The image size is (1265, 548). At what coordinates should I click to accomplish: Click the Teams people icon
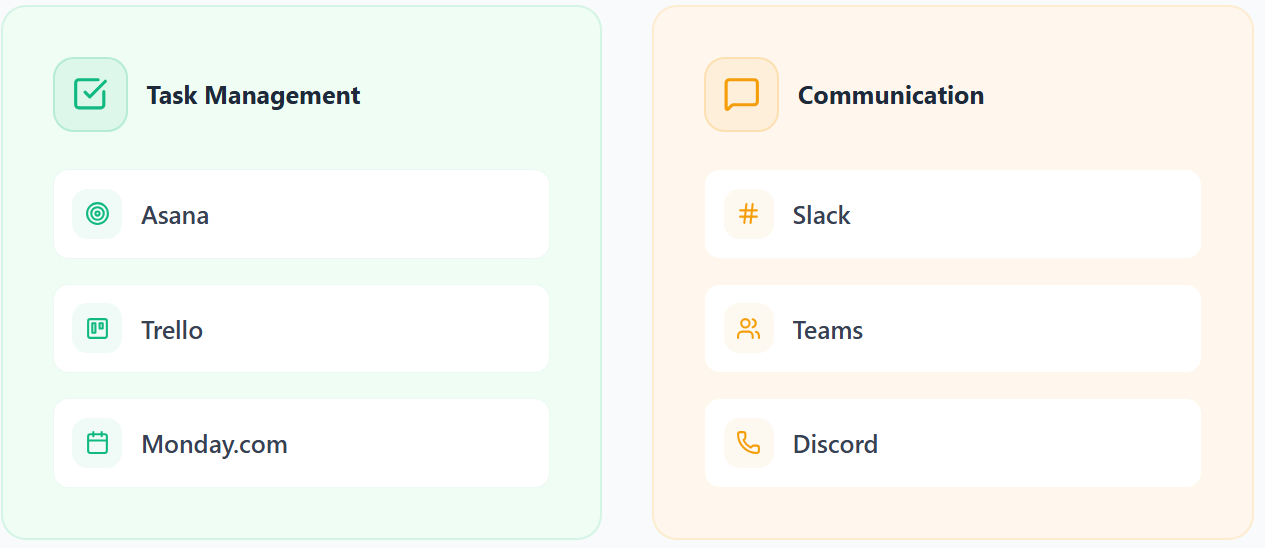[748, 329]
